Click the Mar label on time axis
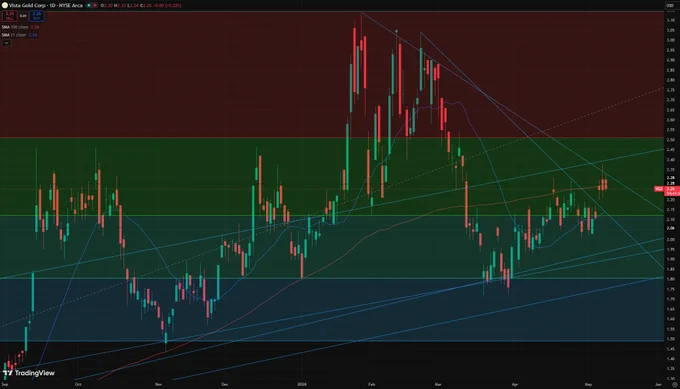This screenshot has height=389, width=680. pos(438,384)
